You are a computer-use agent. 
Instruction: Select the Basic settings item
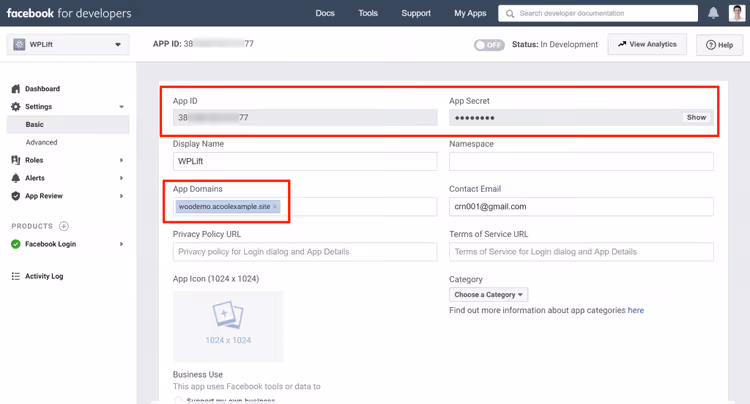(x=68, y=124)
